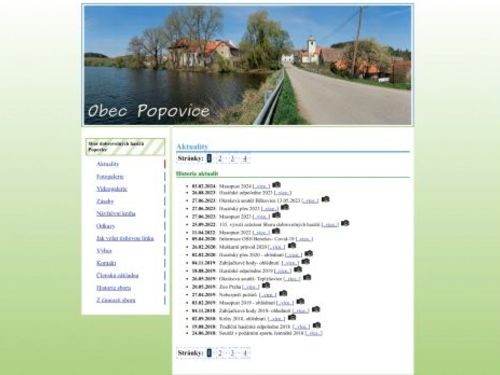Open Kontakt in the sidebar menu

(x=106, y=263)
